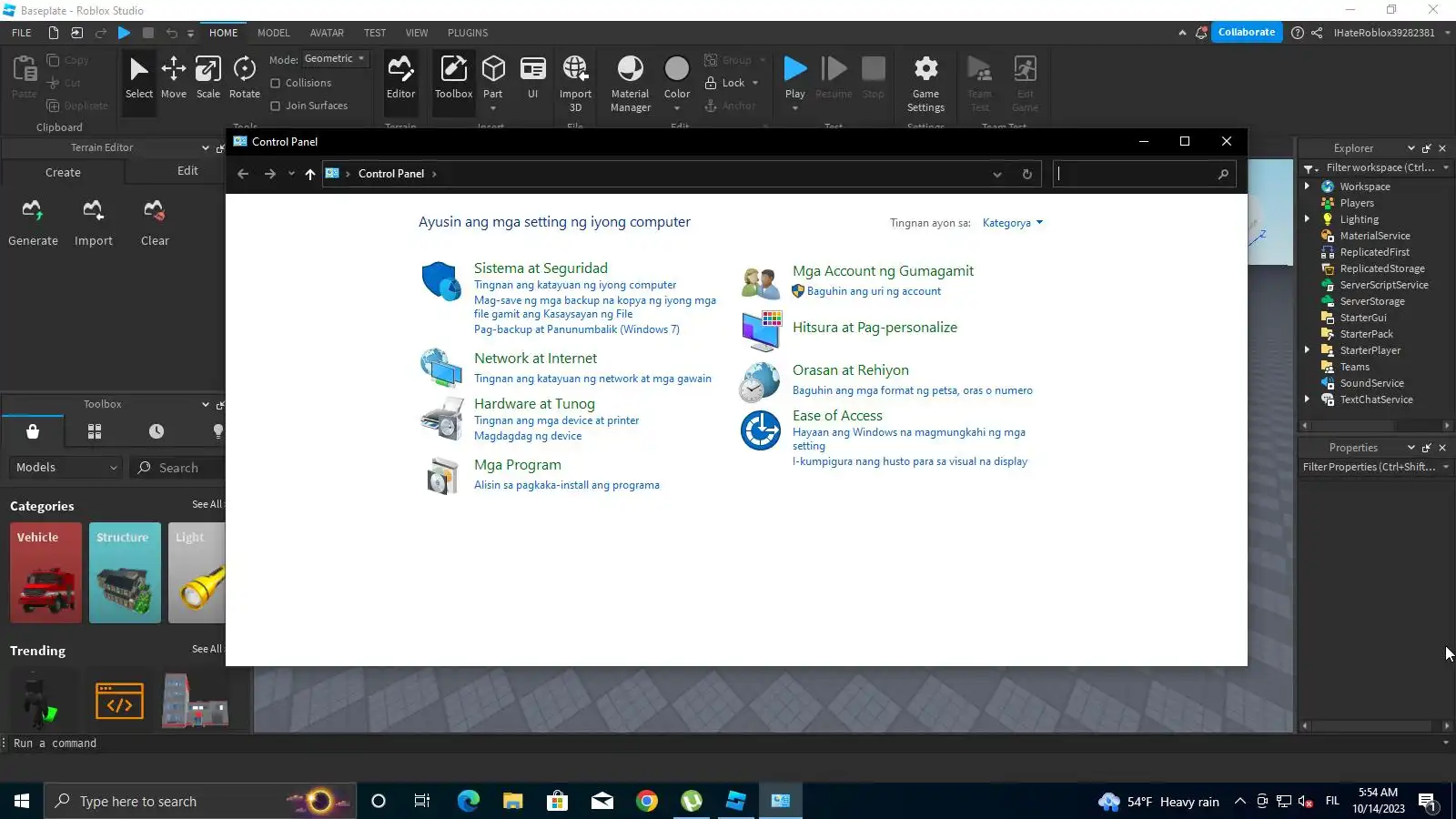
Task: Open the Structure category thumbnail
Action: [x=125, y=572]
